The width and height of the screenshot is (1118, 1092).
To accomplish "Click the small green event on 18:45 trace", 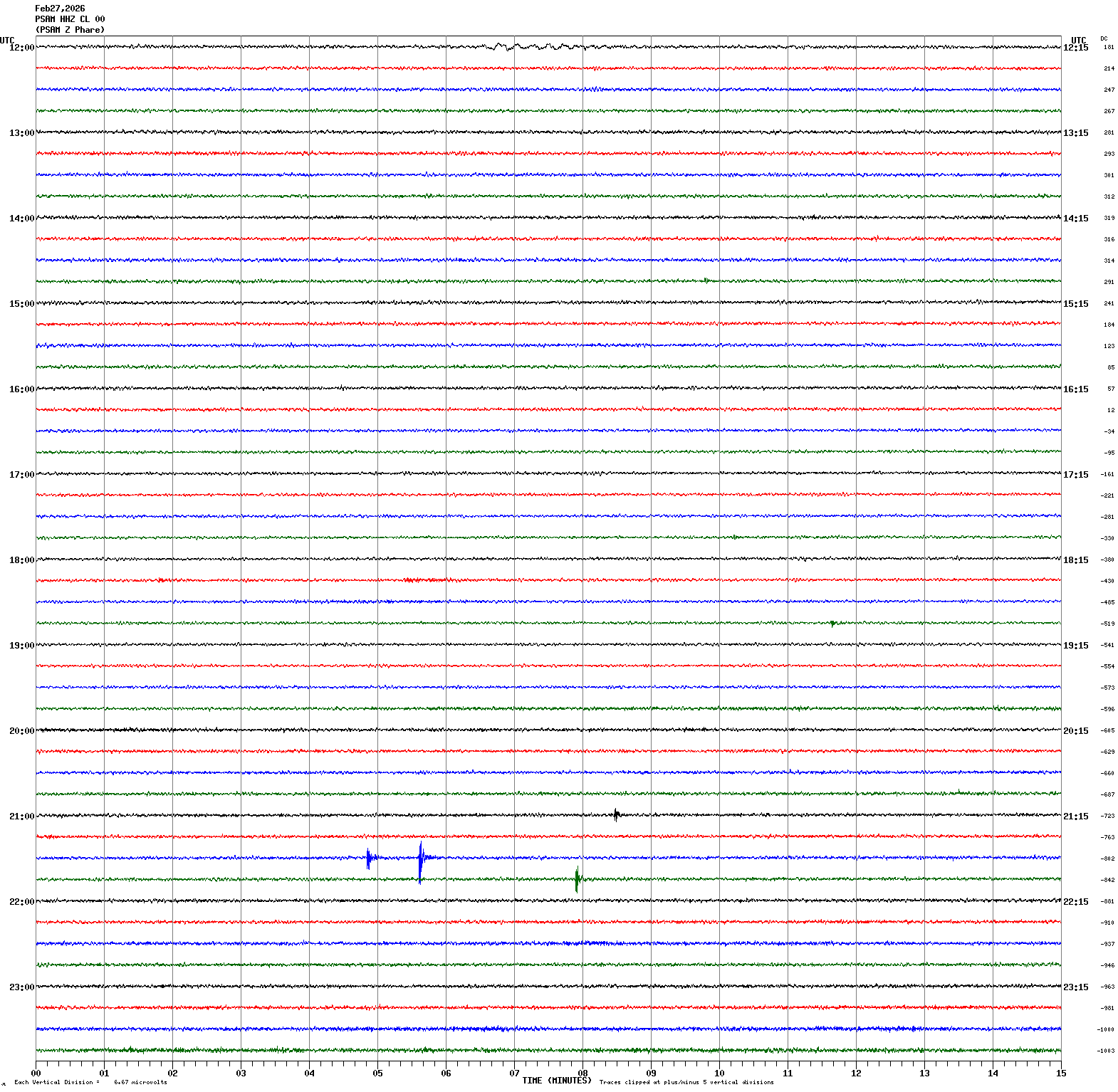I will 832,624.
